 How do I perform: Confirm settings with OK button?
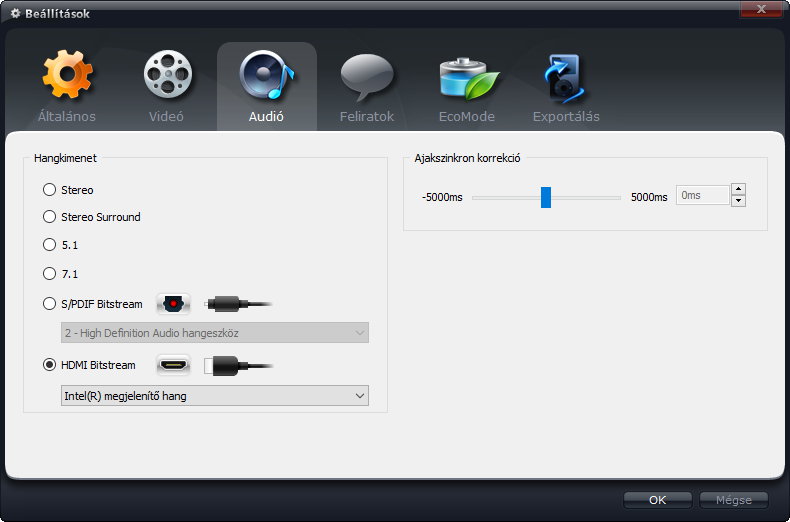(657, 500)
